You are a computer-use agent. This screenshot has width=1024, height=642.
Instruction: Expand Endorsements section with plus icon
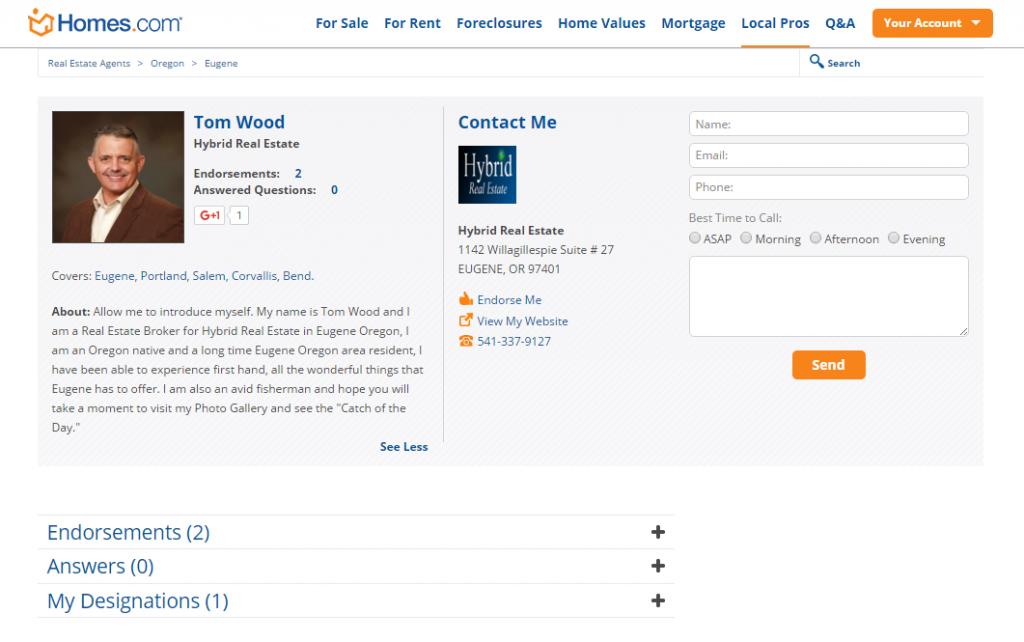click(x=658, y=532)
